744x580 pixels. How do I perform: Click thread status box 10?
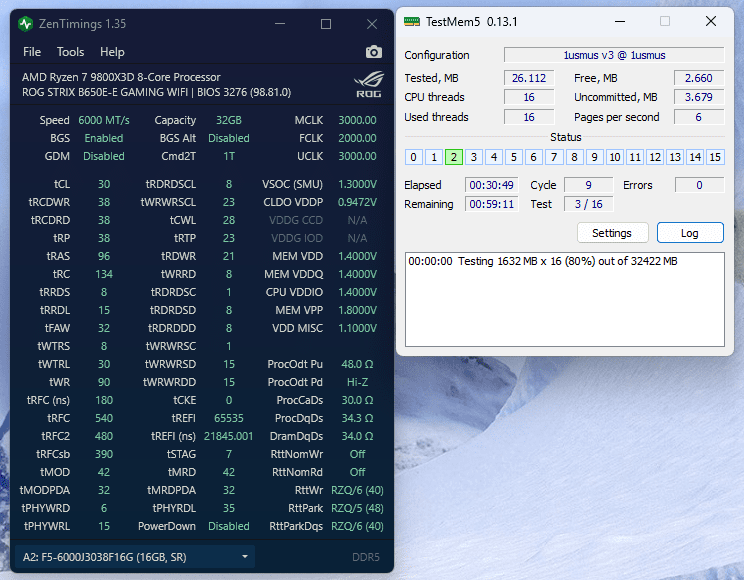click(614, 157)
